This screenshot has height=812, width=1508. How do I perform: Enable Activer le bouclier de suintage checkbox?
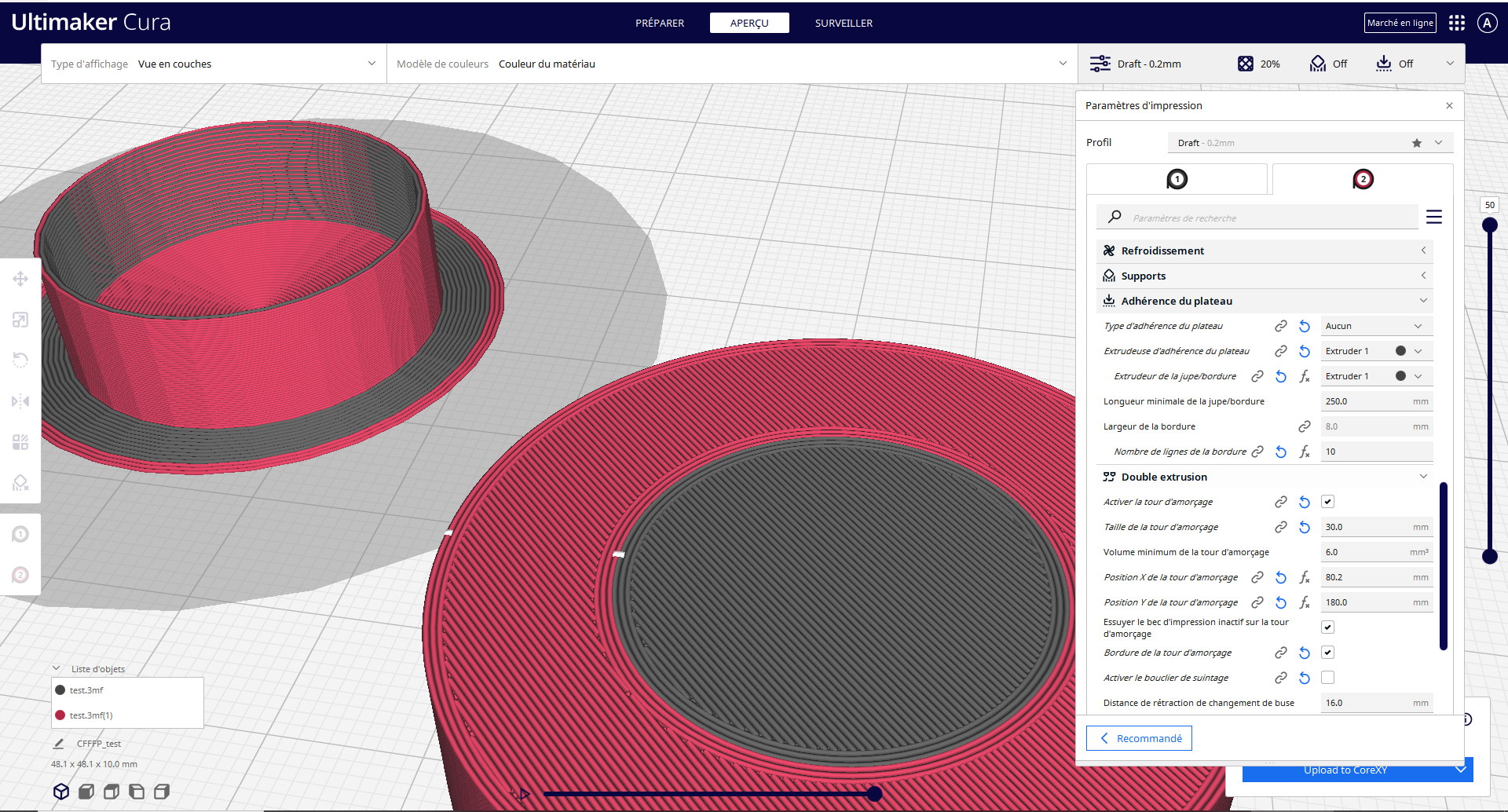click(x=1328, y=678)
